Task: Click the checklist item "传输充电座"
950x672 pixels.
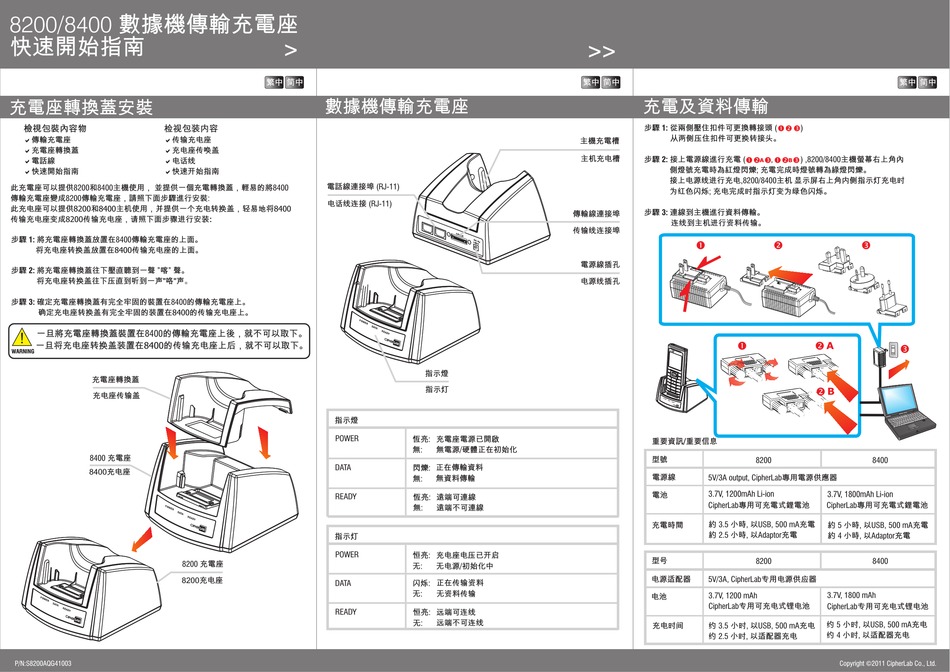Action: tap(191, 139)
